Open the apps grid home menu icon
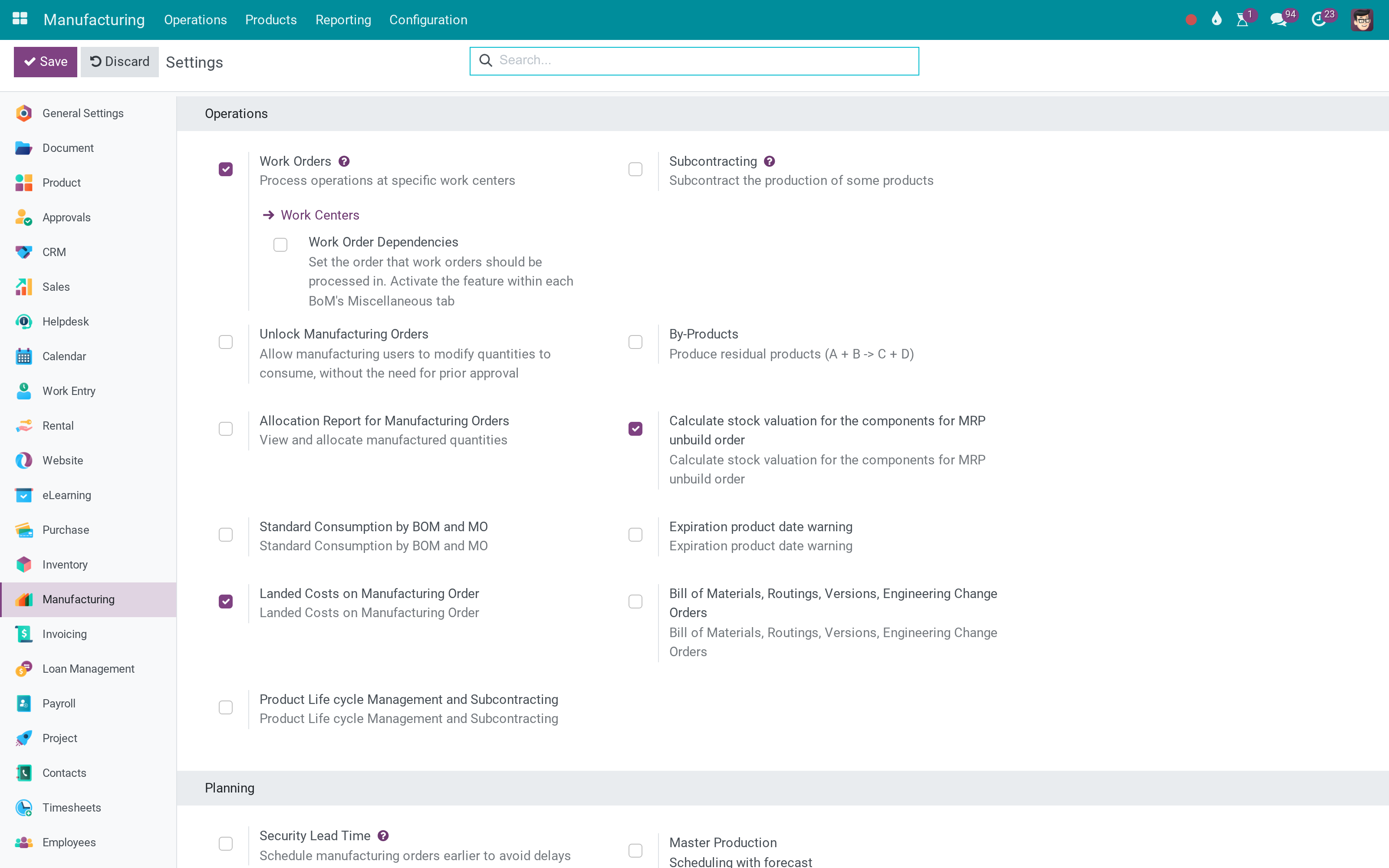This screenshot has width=1389, height=868. point(20,19)
